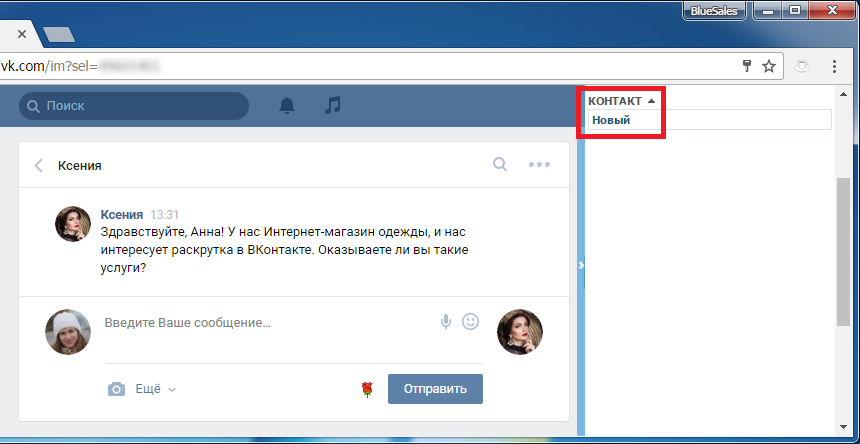
Task: Open the VK music note icon
Action: tap(333, 105)
